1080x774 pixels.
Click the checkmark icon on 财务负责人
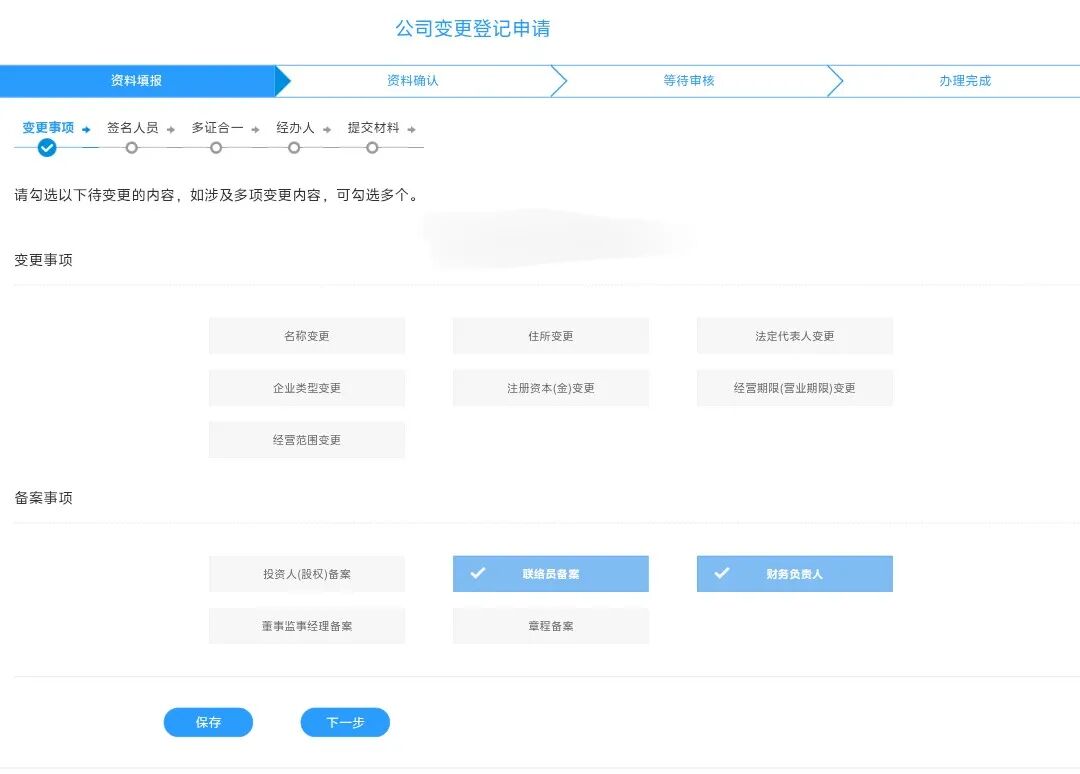tap(722, 573)
